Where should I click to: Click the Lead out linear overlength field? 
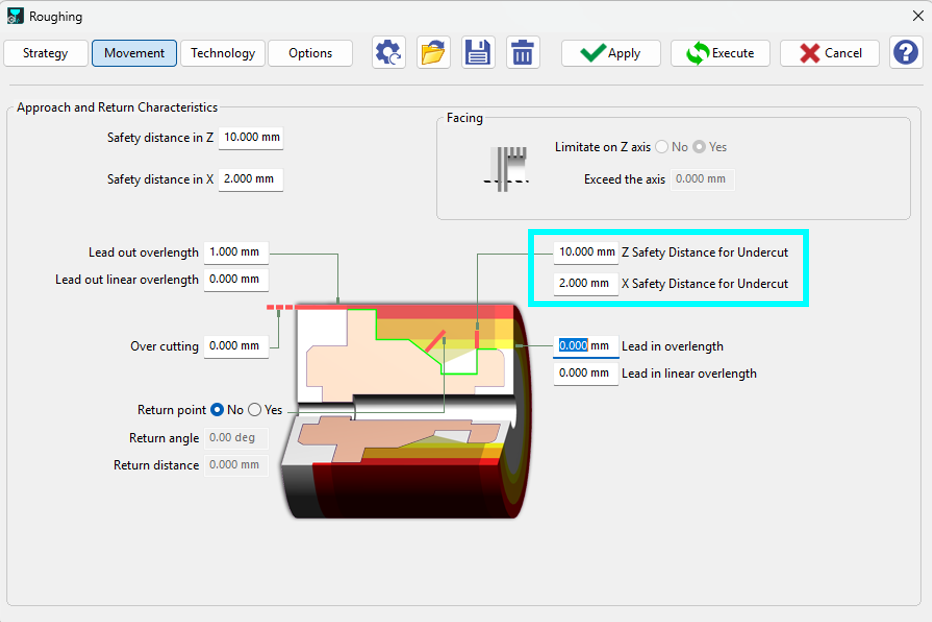click(236, 279)
